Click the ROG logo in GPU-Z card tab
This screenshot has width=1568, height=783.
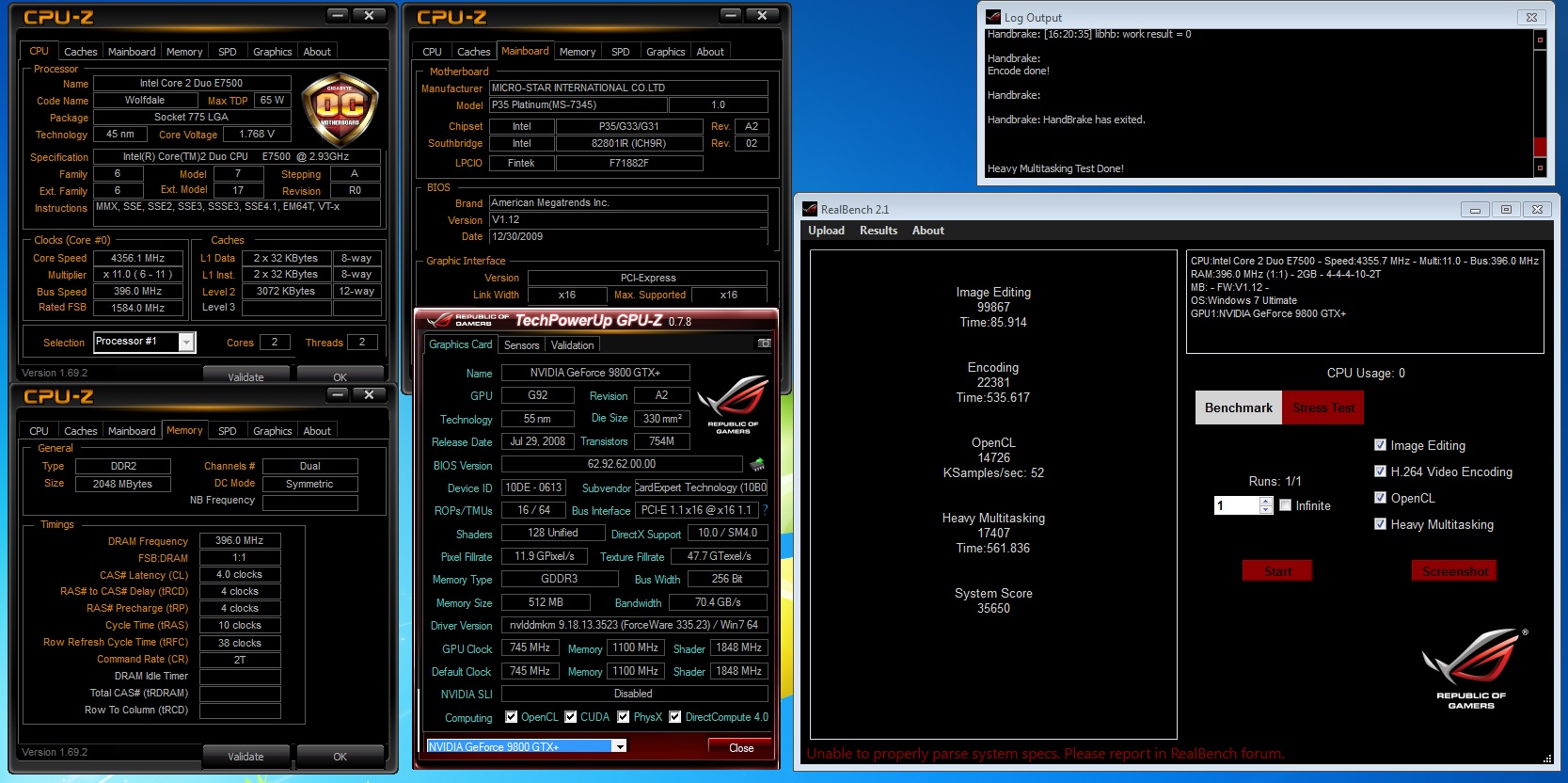[x=733, y=404]
